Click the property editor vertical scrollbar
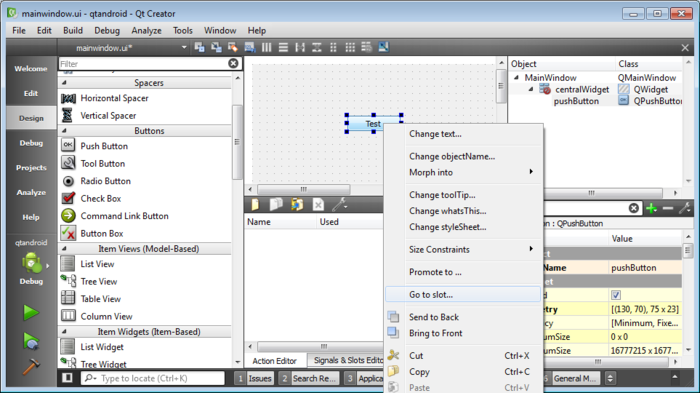The width and height of the screenshot is (700, 393). [688, 250]
